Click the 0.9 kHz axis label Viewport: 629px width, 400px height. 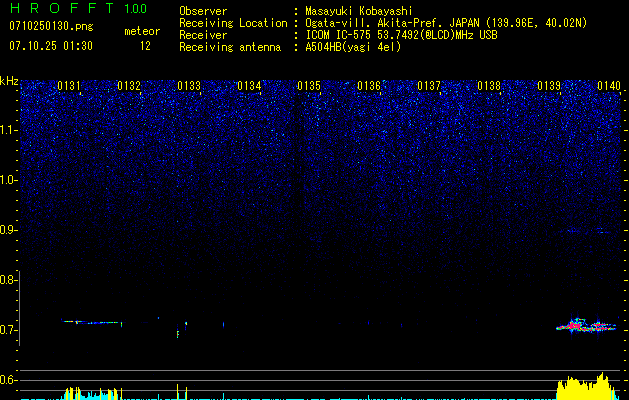(x=8, y=230)
